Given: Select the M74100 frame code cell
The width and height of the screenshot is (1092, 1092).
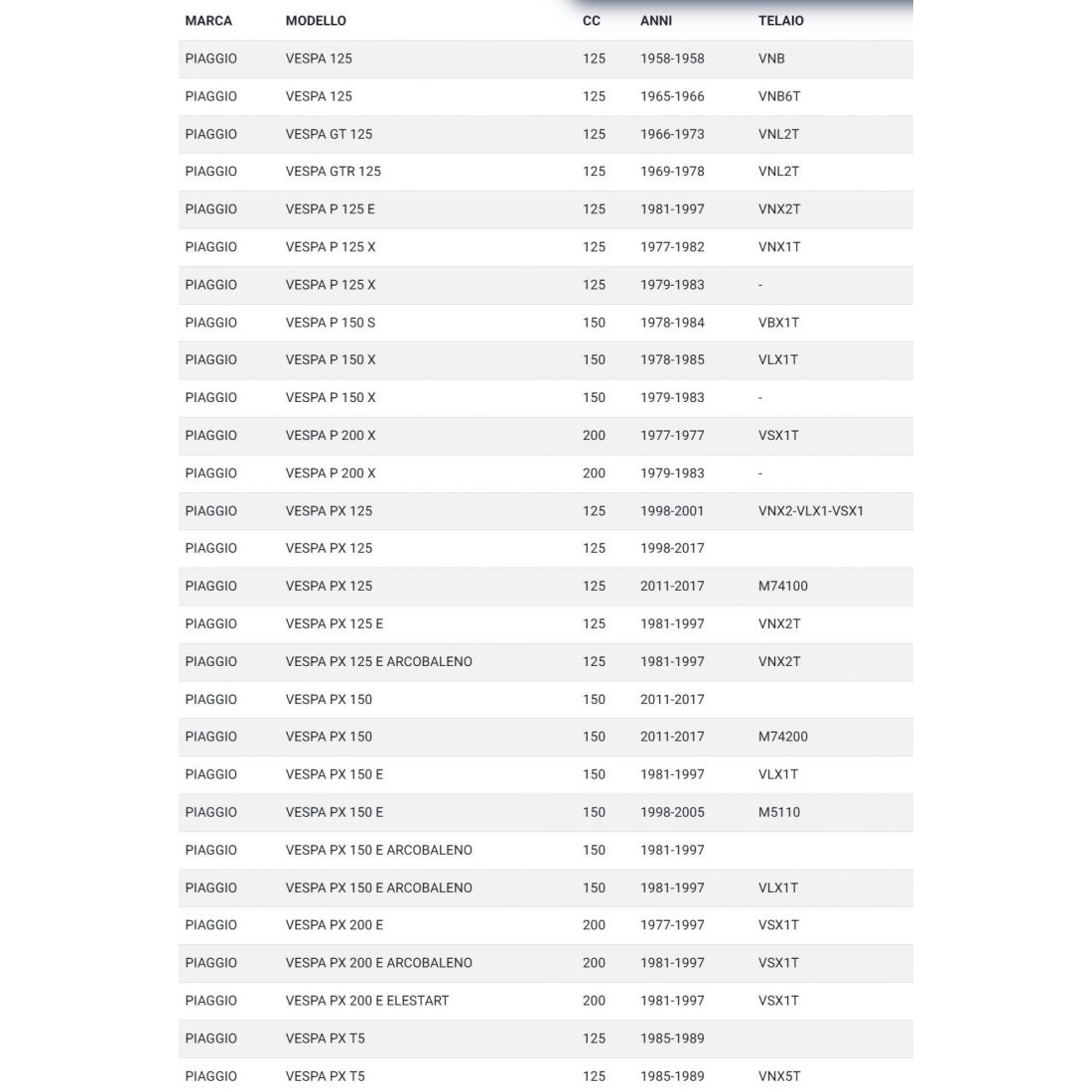Looking at the screenshot, I should pyautogui.click(x=783, y=587).
